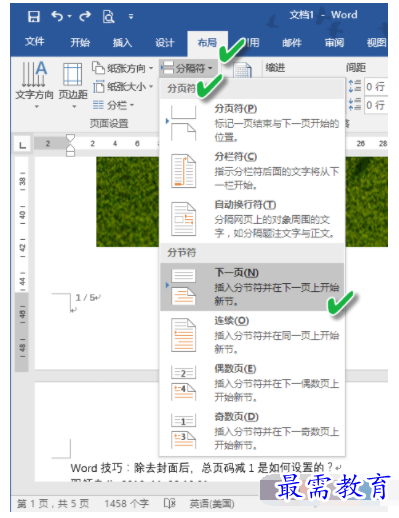Click the 页边距 dropdown arrow

tap(74, 106)
